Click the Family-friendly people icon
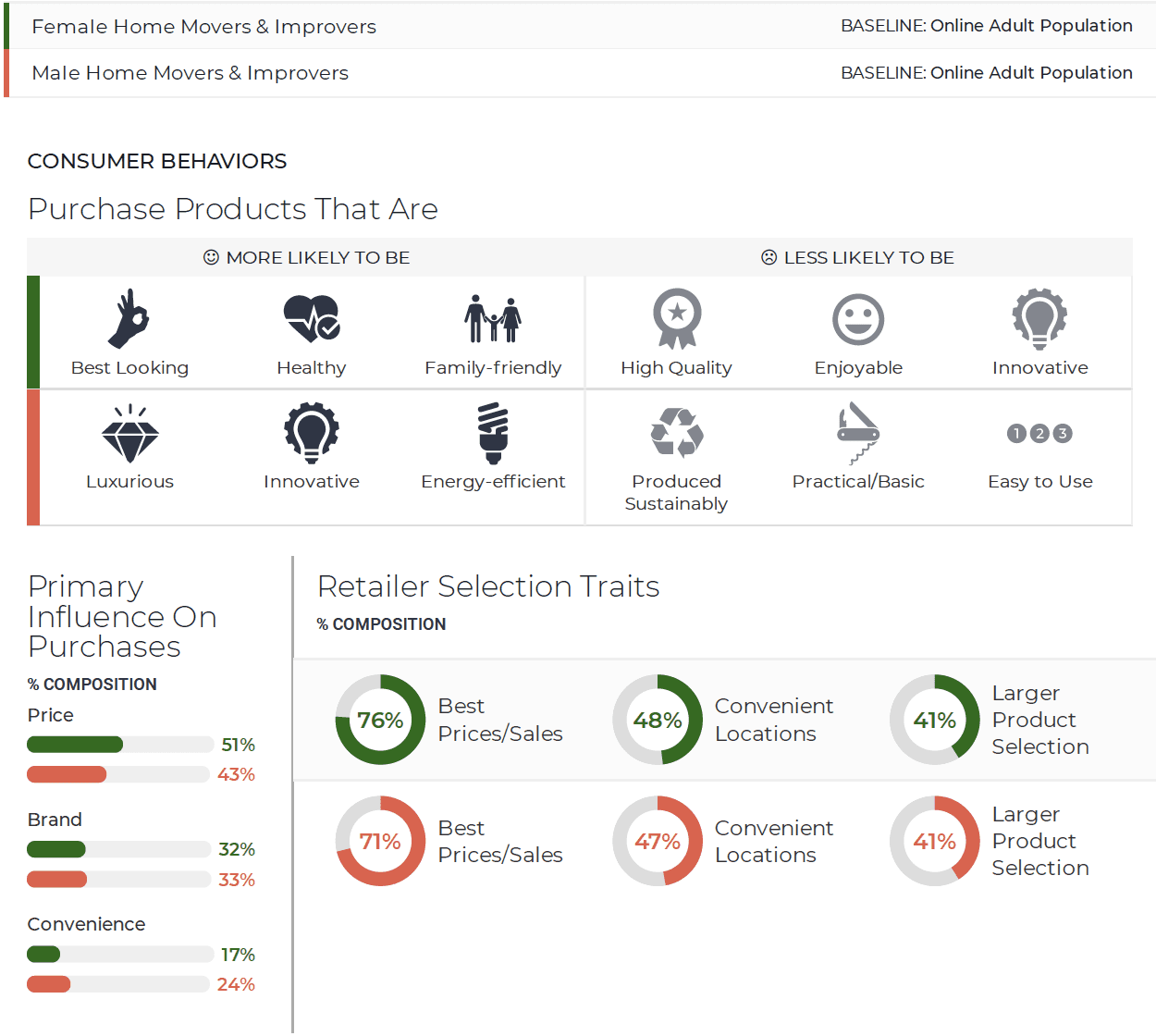Image resolution: width=1156 pixels, height=1036 pixels. point(493,318)
